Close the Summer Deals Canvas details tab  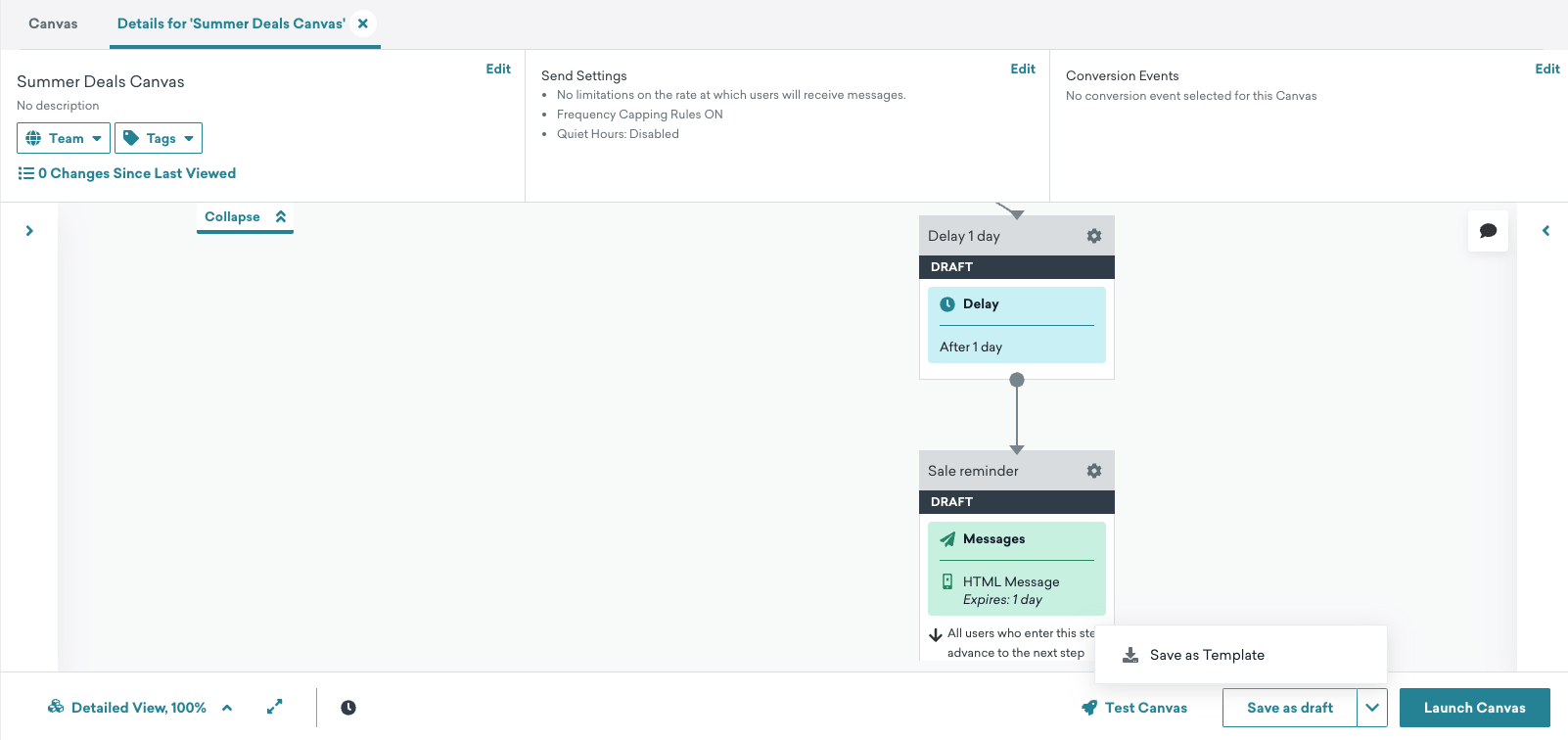363,23
